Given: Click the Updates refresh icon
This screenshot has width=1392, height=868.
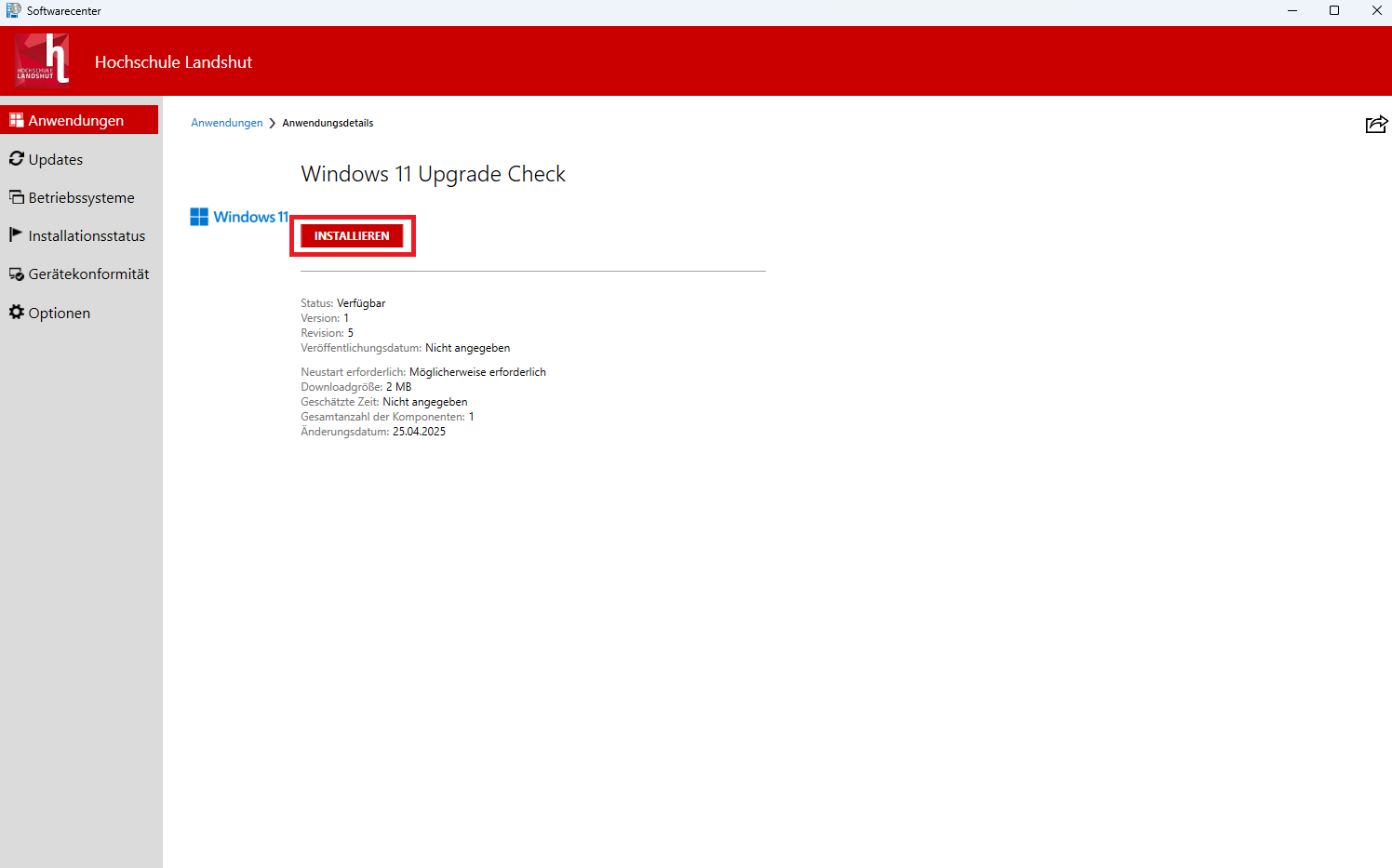Looking at the screenshot, I should (16, 158).
